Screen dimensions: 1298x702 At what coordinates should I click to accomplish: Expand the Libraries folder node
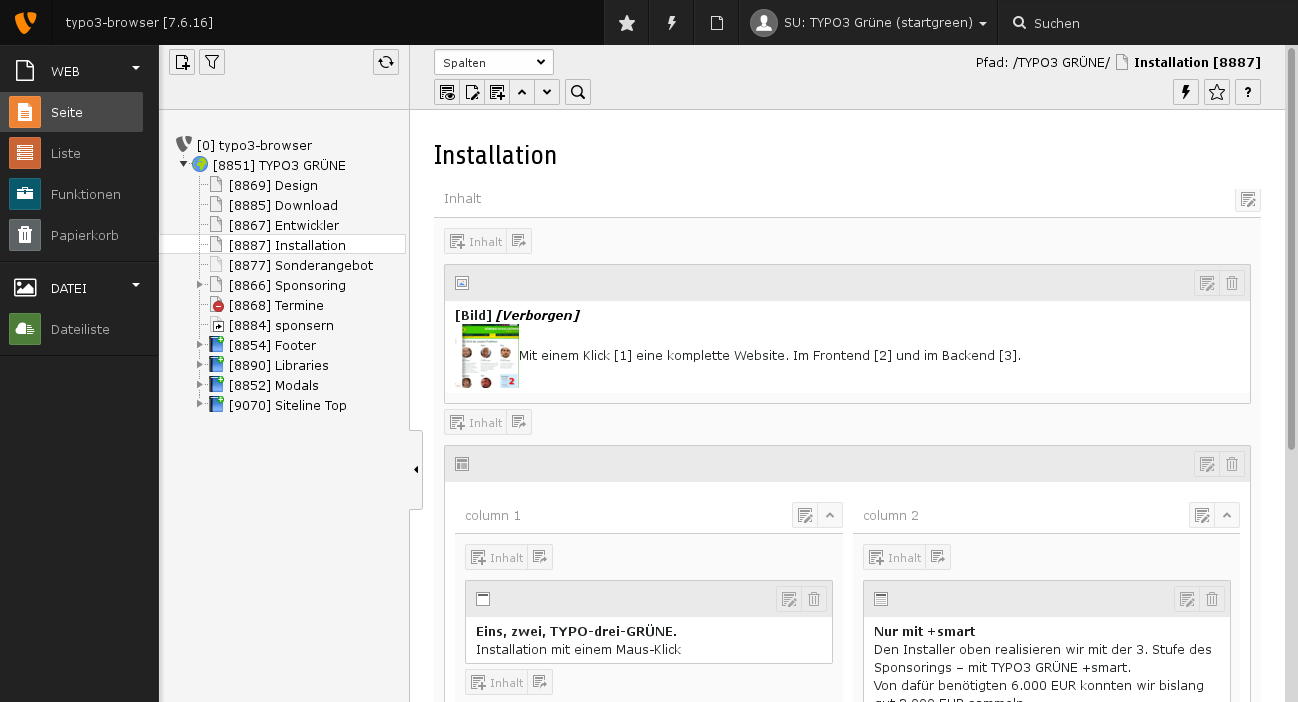tap(200, 365)
